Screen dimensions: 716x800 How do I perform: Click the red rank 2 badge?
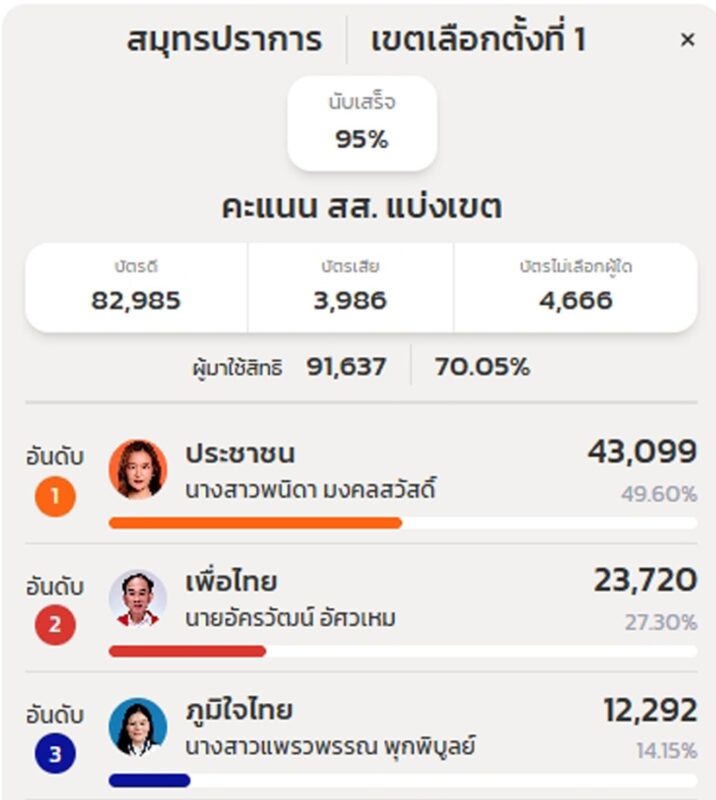click(55, 626)
